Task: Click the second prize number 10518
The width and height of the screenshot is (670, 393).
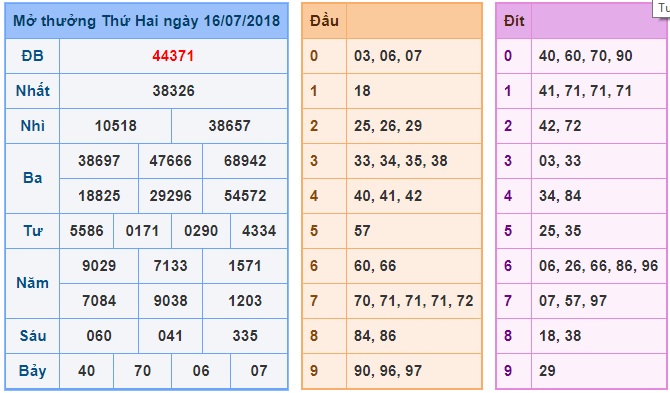Action: [116, 126]
